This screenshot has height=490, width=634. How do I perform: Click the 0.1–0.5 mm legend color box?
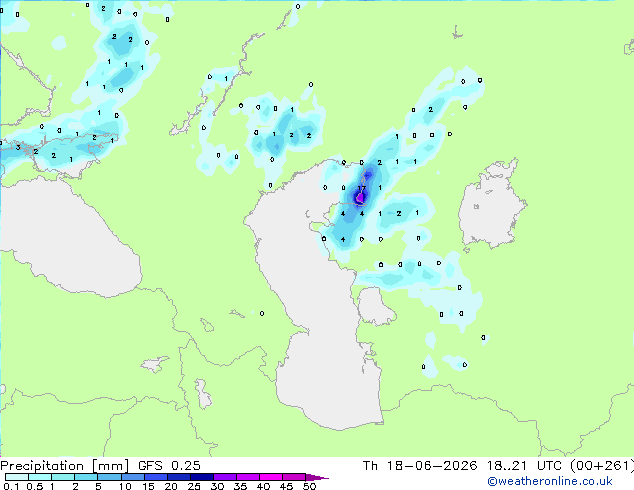(x=17, y=477)
